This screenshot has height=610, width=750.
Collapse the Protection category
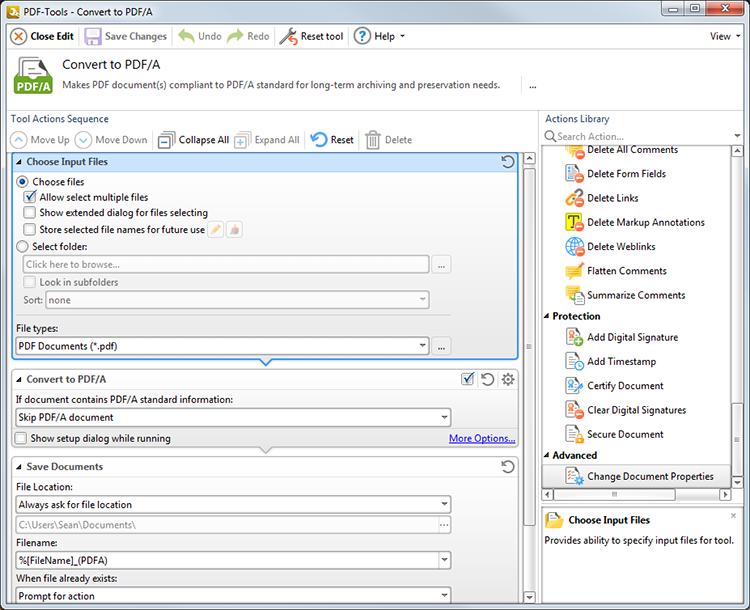[x=547, y=316]
